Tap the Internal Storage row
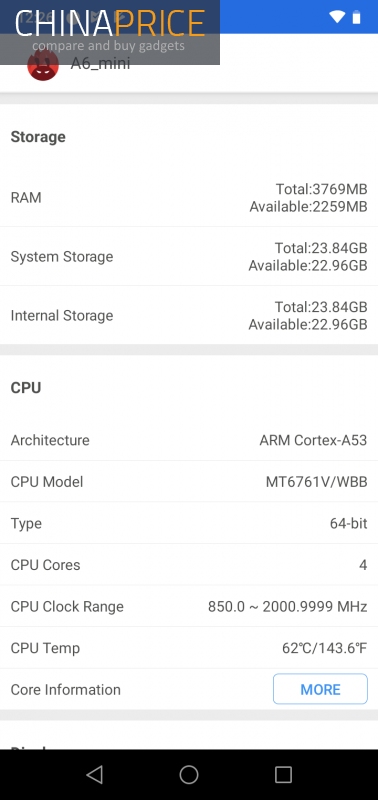Screen dimensions: 378x800 pos(189,315)
